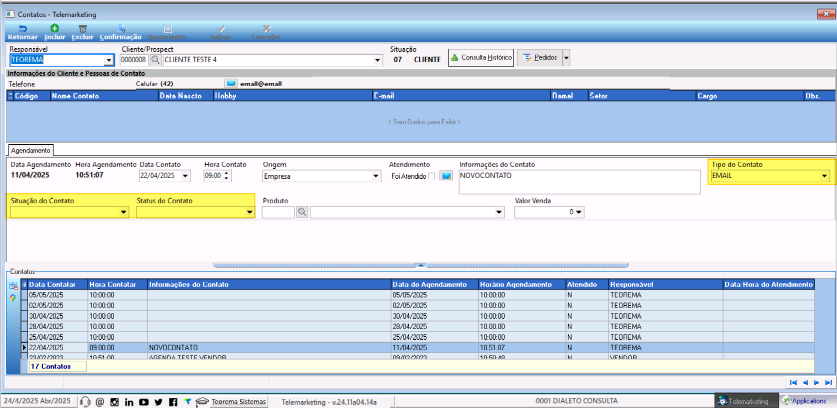
Task: Click the grid options icon left of Código header
Action: 11,96
